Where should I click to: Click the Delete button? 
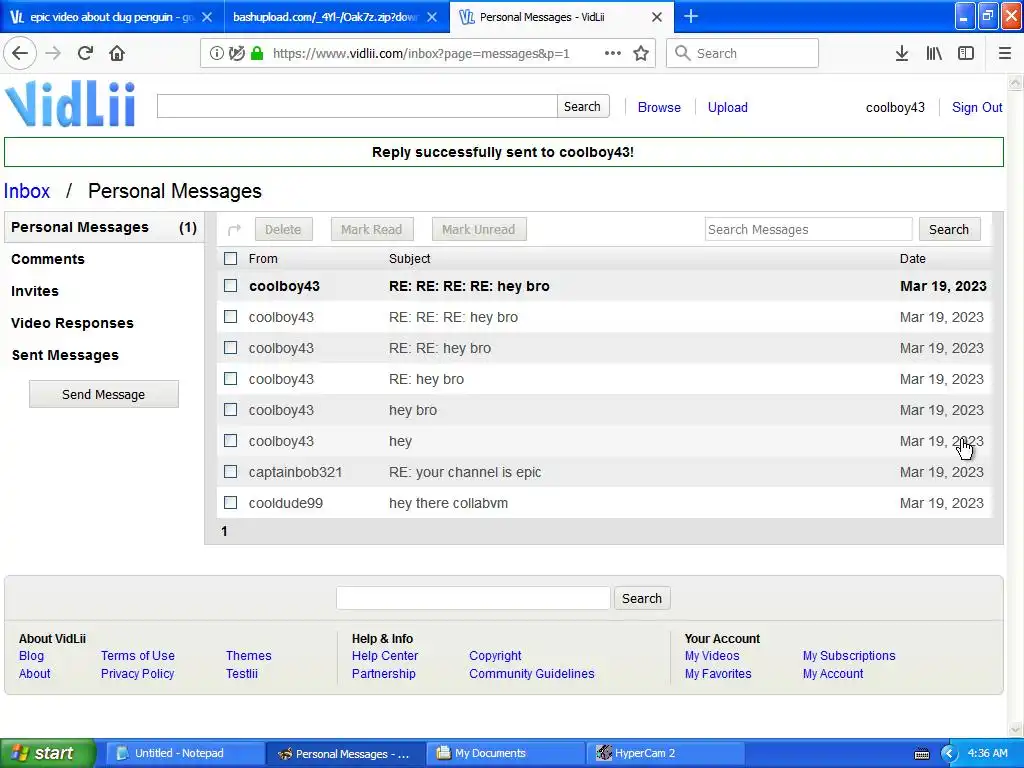(283, 229)
